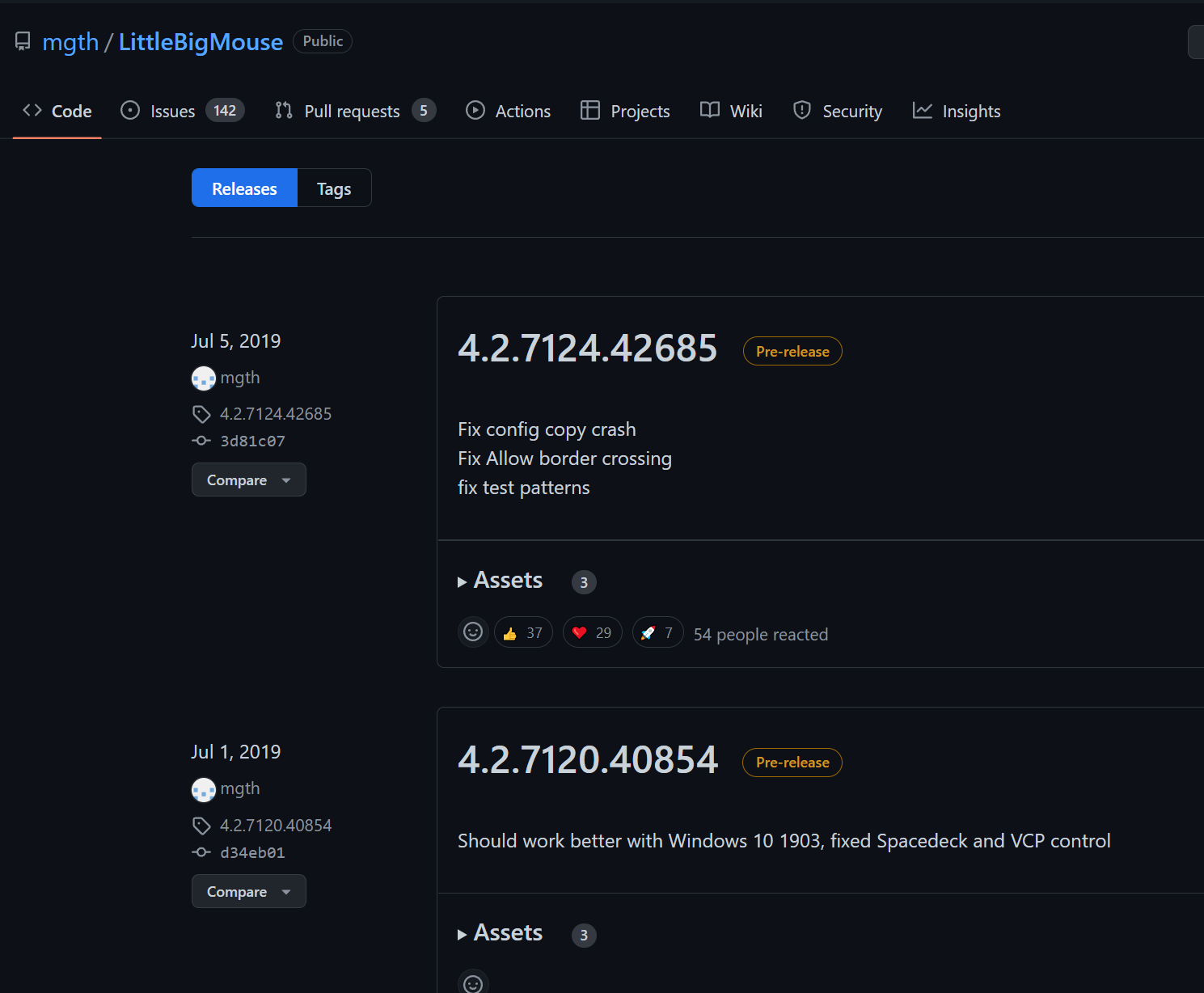
Task: Open the LittleBigMouse repository link
Action: (x=201, y=42)
